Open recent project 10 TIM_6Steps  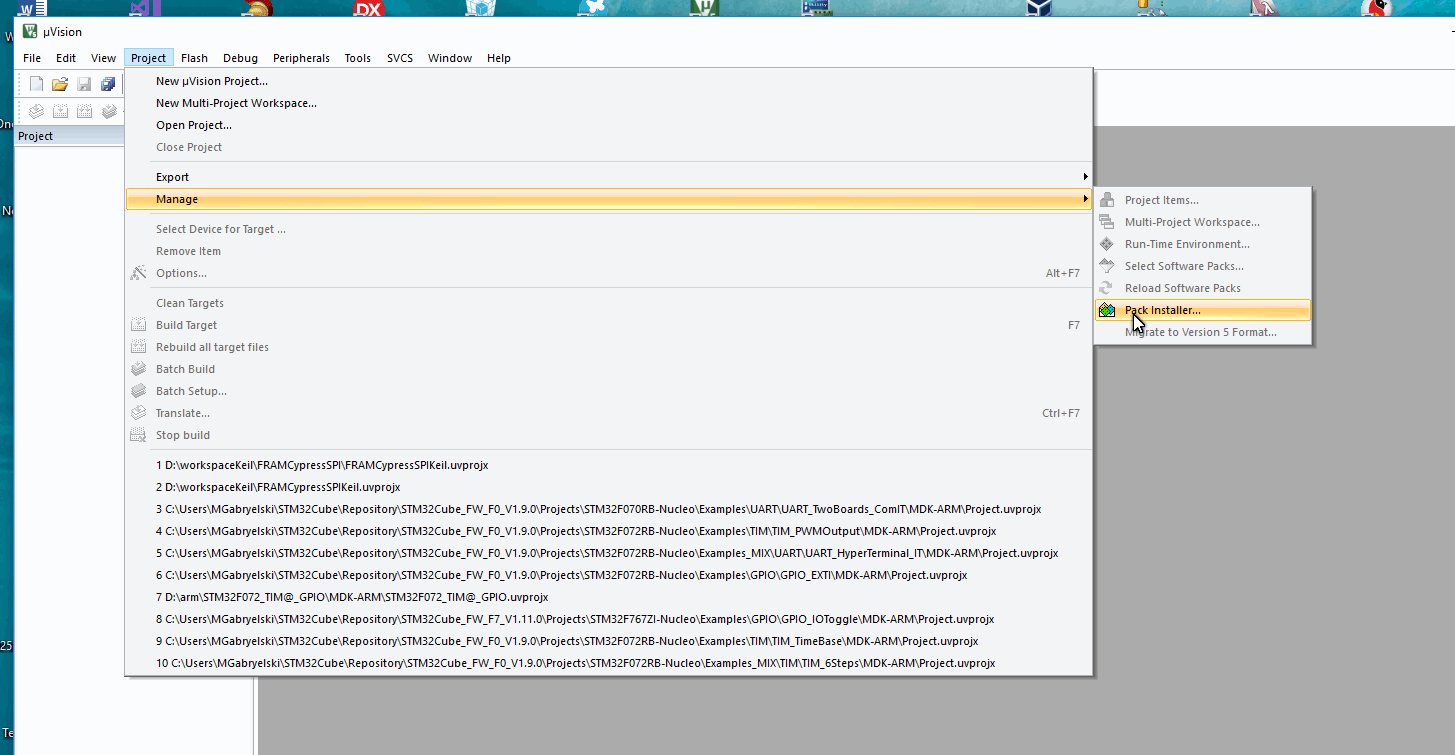tap(608, 663)
